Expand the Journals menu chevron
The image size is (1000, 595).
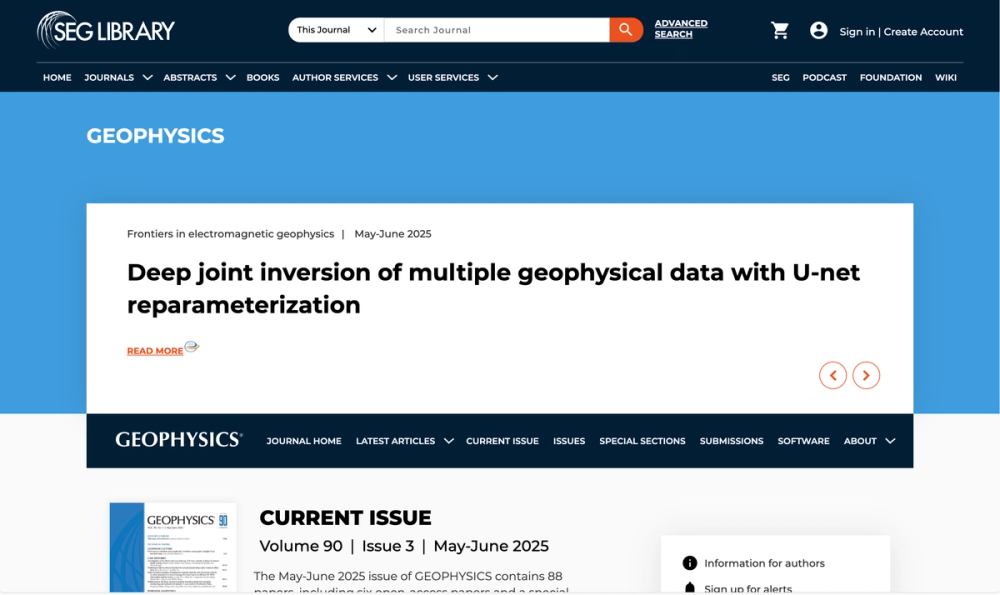click(147, 77)
